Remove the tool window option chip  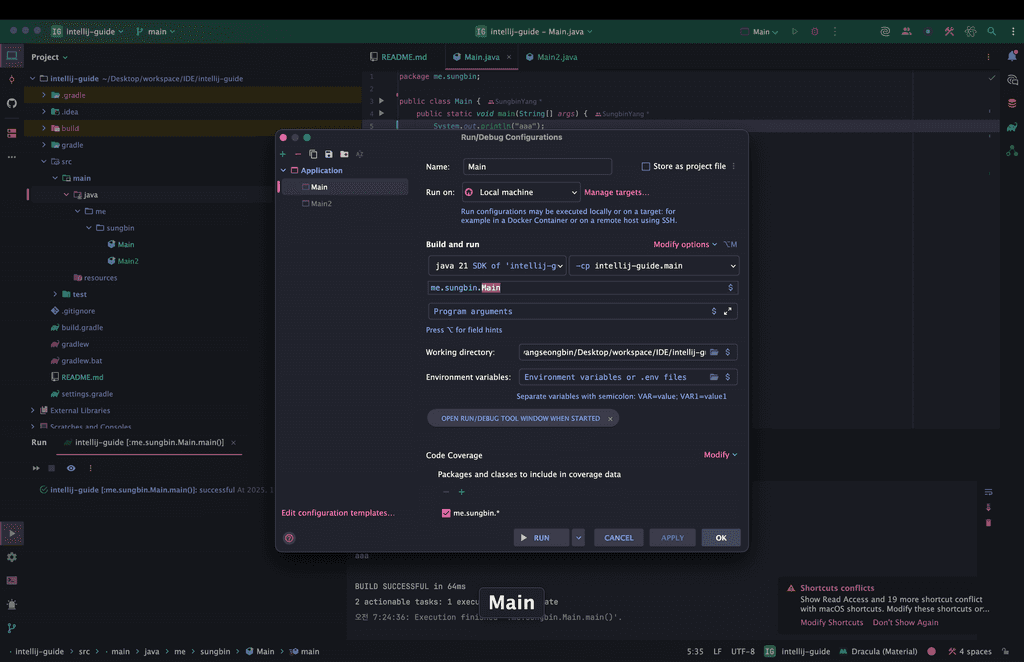point(610,418)
